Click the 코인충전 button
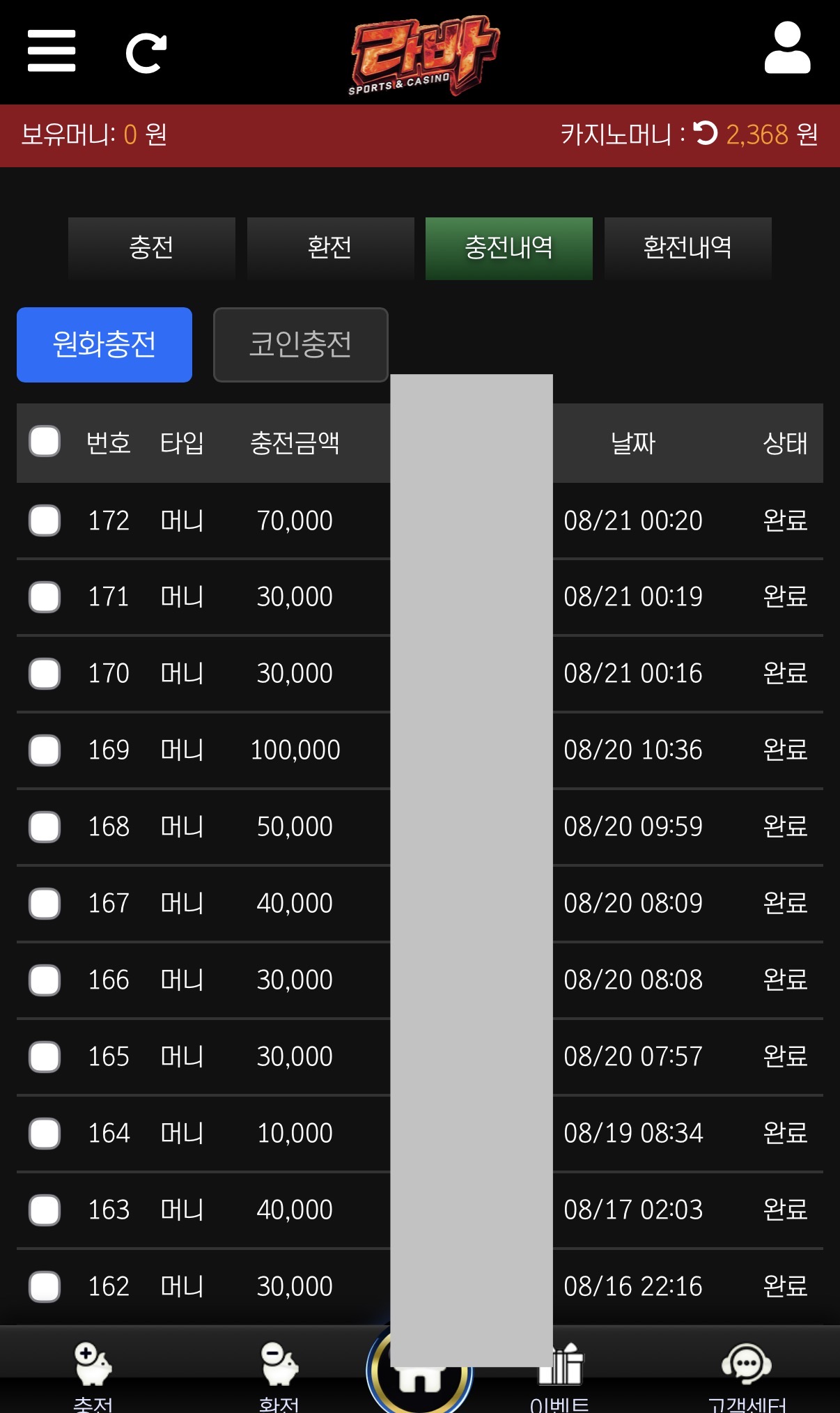 (x=301, y=345)
